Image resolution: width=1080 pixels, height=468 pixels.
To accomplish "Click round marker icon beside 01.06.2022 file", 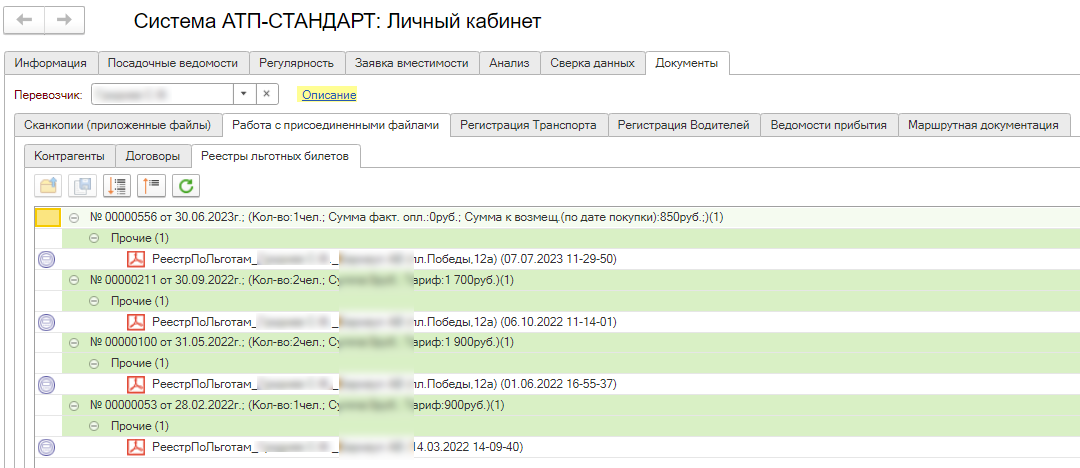I will [46, 384].
